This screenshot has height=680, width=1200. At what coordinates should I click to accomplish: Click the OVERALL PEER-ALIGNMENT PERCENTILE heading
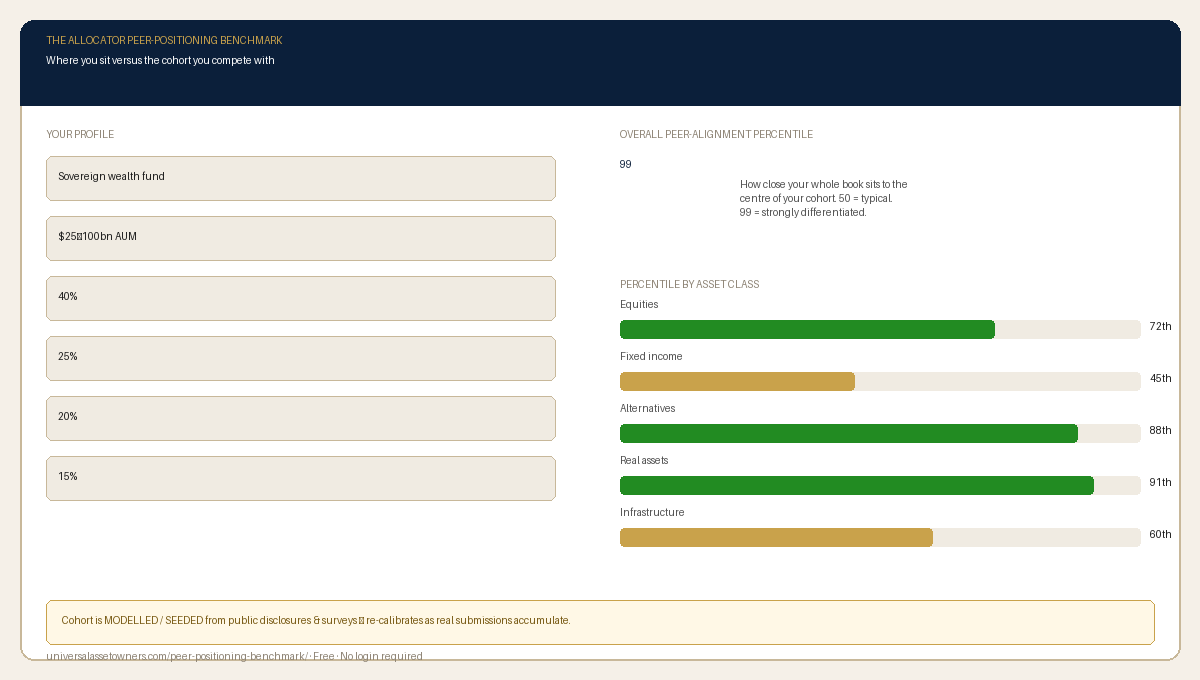[716, 135]
